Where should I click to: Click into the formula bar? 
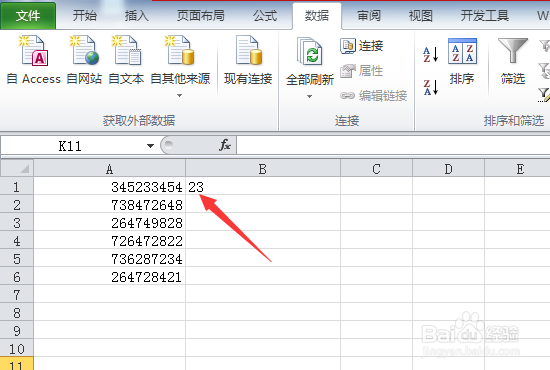393,145
